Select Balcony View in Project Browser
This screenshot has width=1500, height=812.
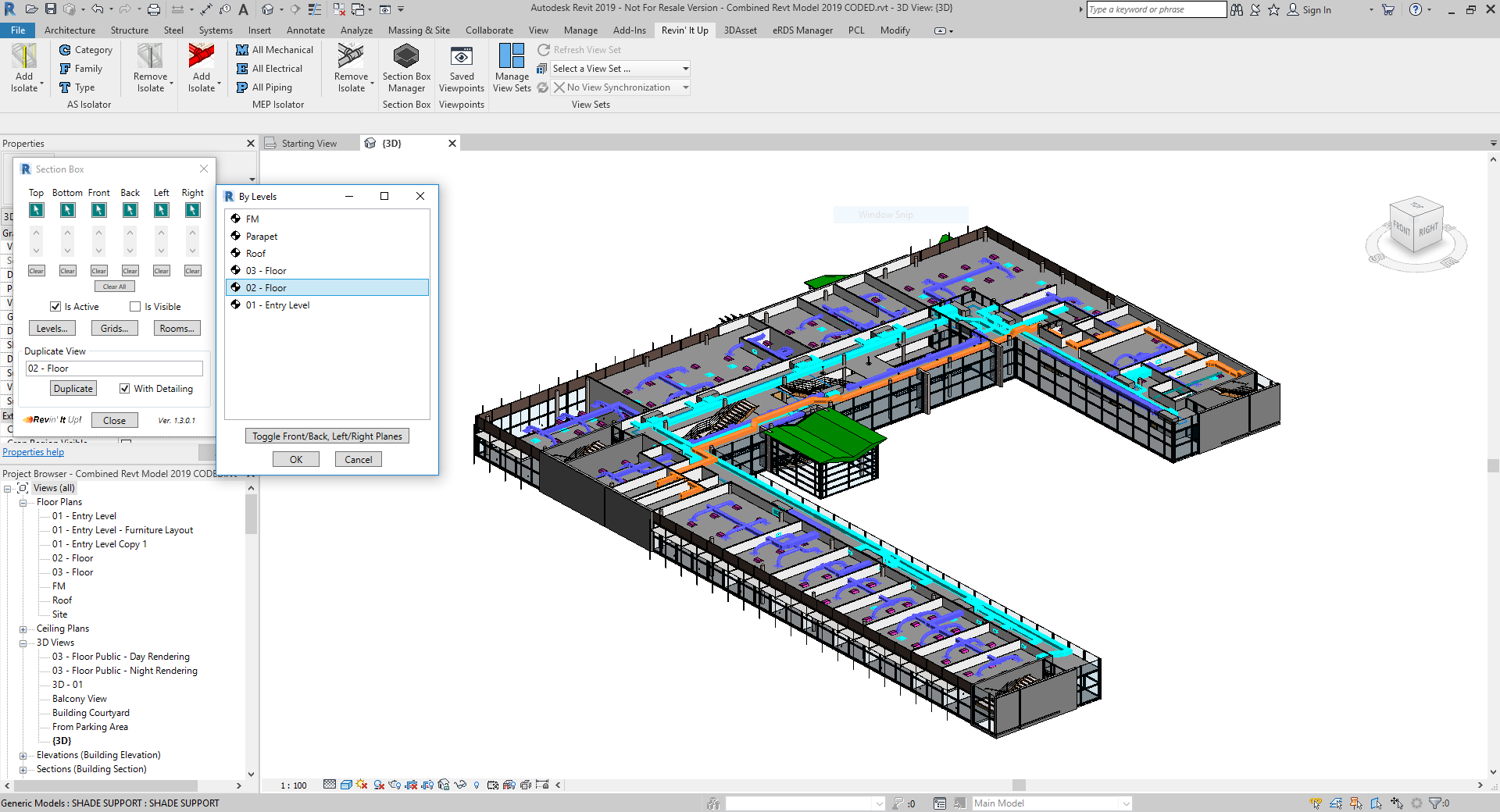[80, 699]
